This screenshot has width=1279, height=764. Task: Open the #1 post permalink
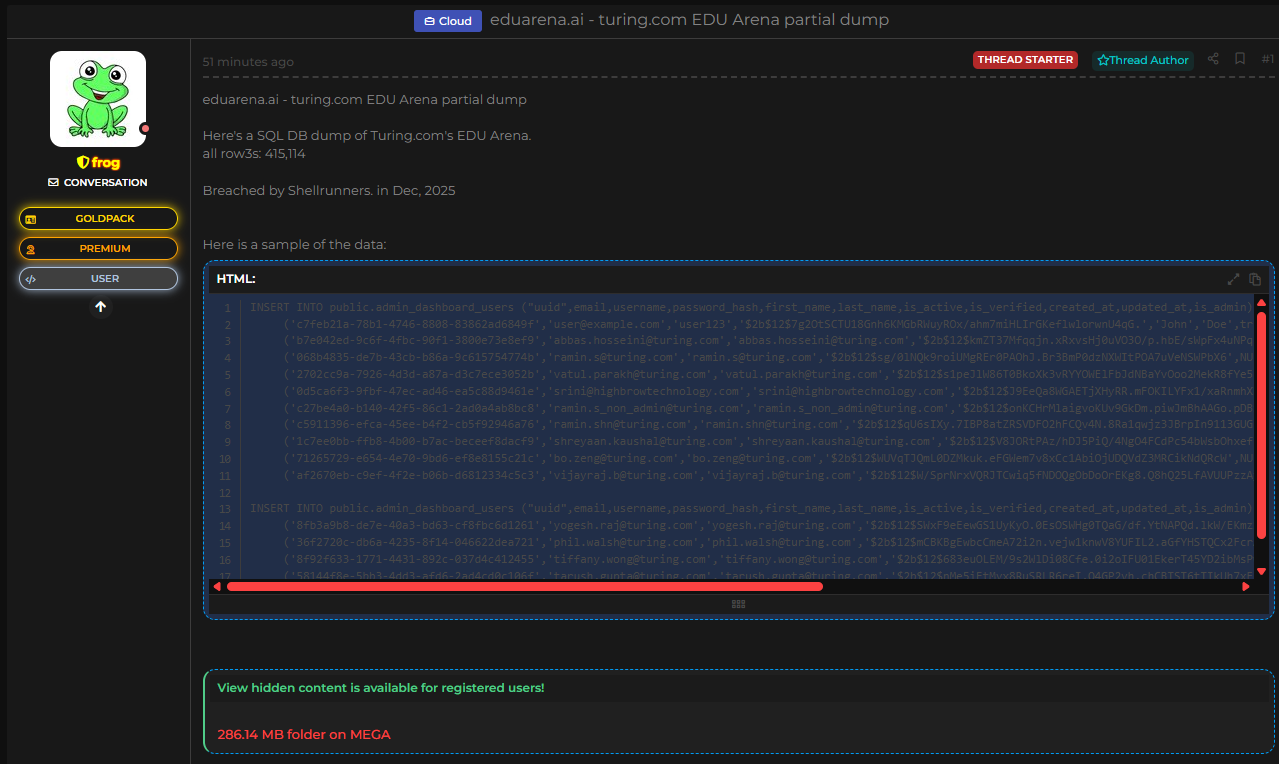point(1267,59)
